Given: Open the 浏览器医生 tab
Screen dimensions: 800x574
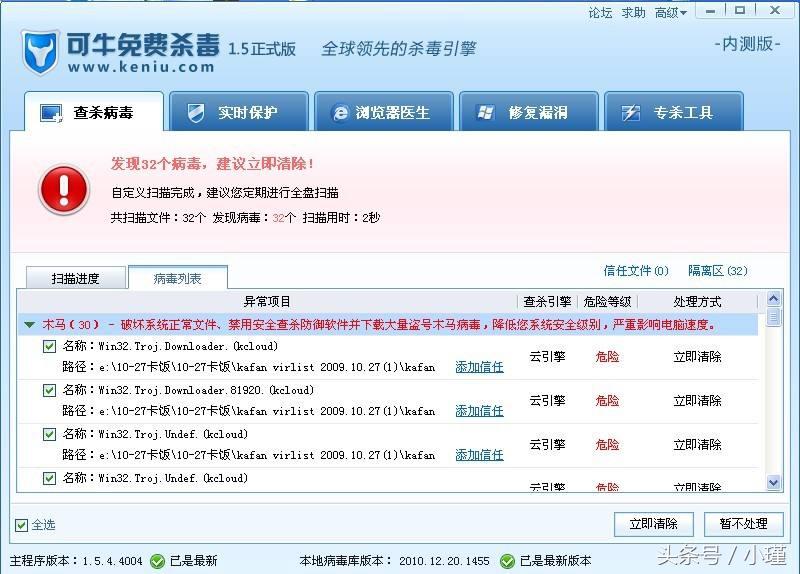Looking at the screenshot, I should coord(384,112).
